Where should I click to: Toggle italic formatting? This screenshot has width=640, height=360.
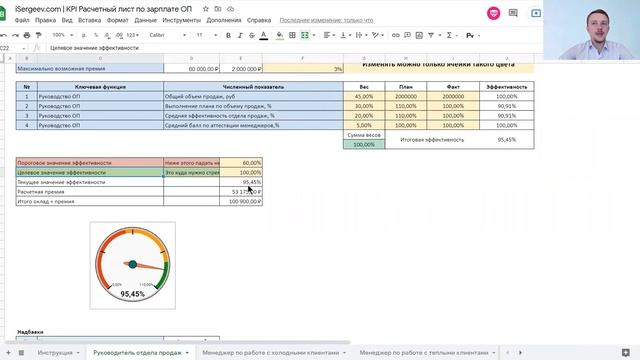[240, 36]
